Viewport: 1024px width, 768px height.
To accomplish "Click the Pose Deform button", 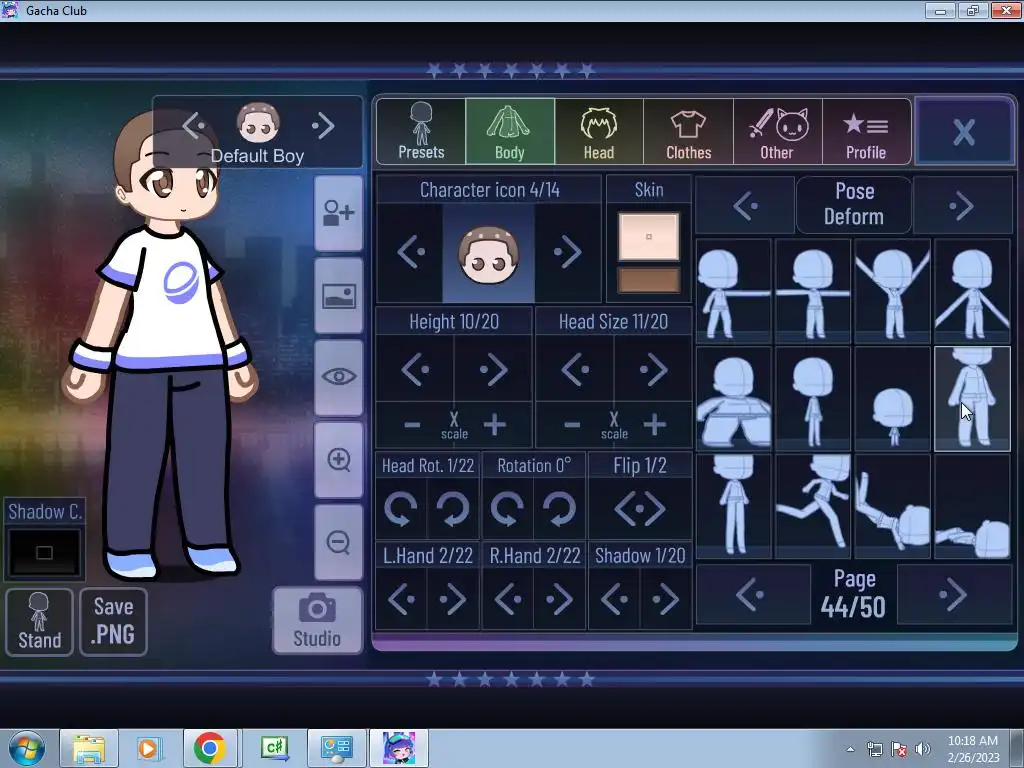I will (x=854, y=204).
